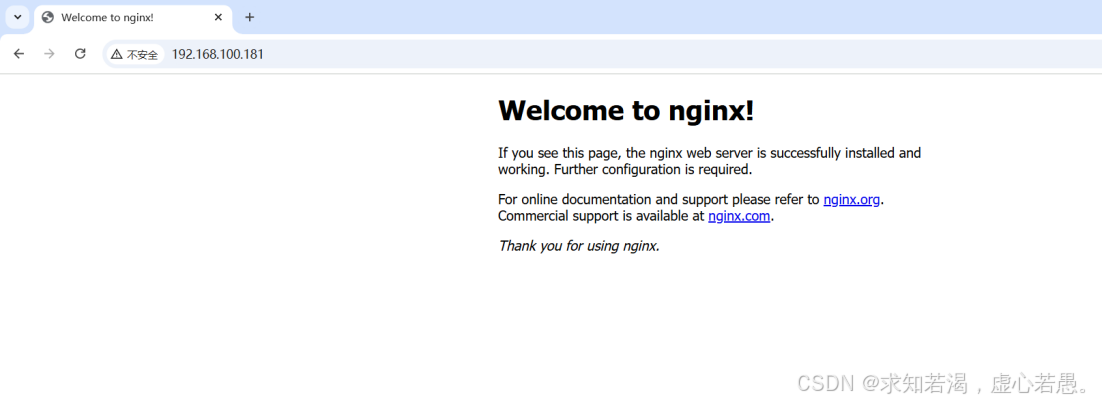The height and width of the screenshot is (403, 1103).
Task: Click 'Commercial support is available at' text
Action: pos(601,217)
